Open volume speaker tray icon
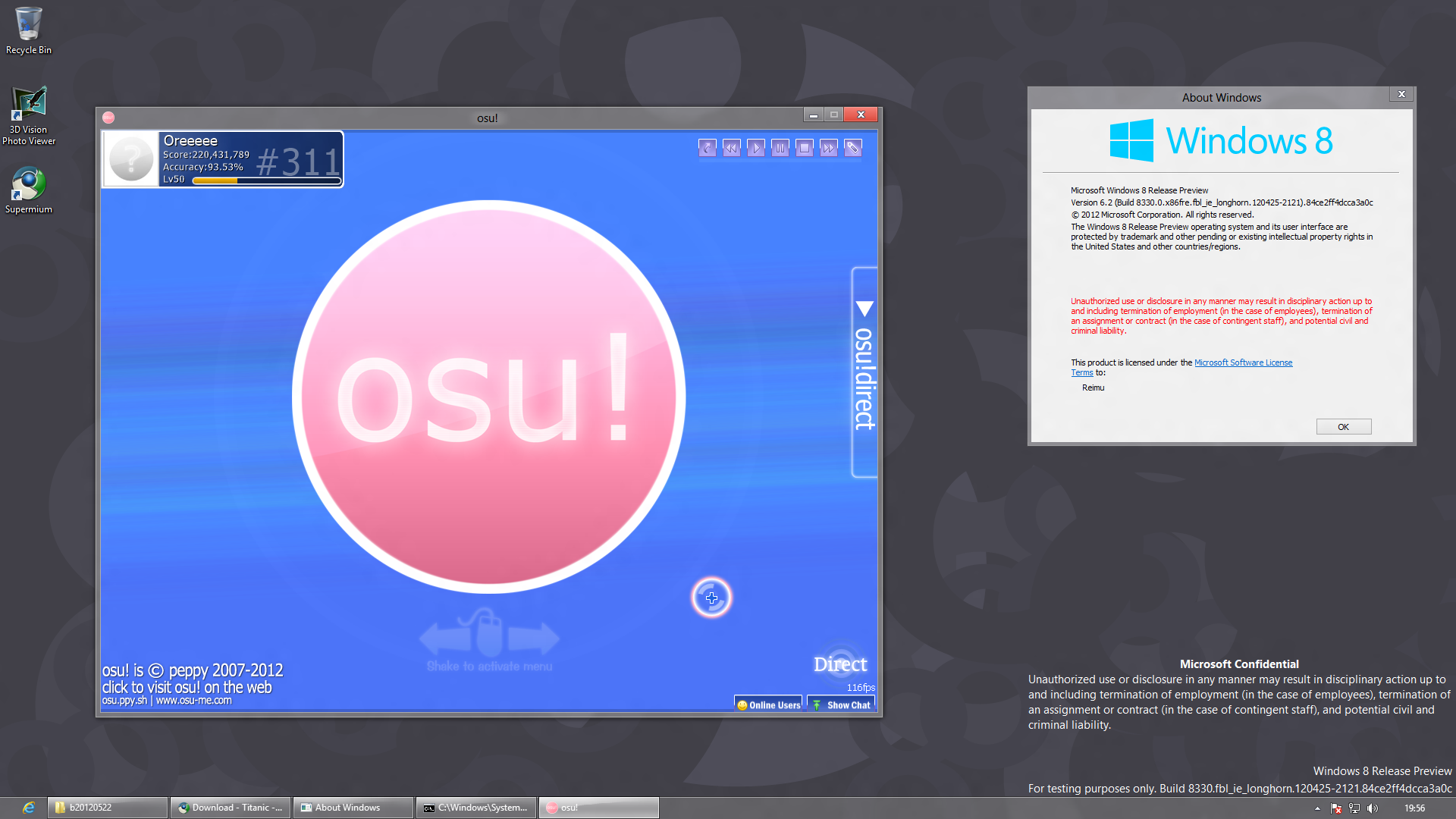The image size is (1456, 819). coord(1373,808)
